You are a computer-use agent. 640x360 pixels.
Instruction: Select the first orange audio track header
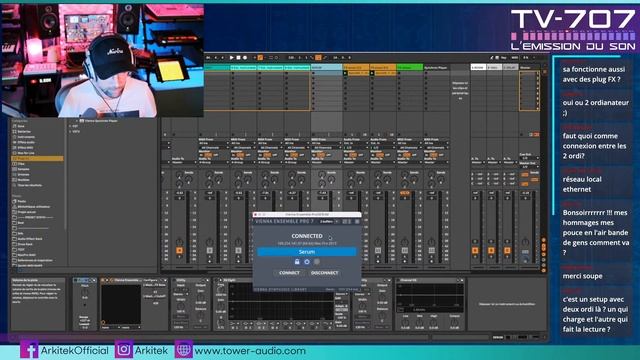[356, 67]
